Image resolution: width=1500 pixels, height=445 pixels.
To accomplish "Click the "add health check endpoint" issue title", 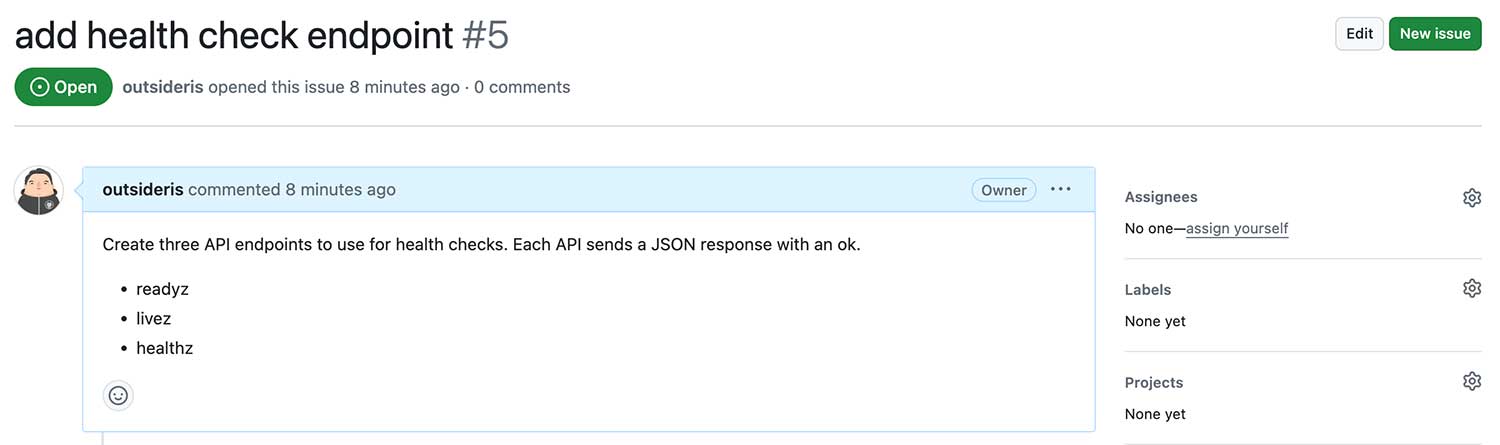I will tap(234, 35).
